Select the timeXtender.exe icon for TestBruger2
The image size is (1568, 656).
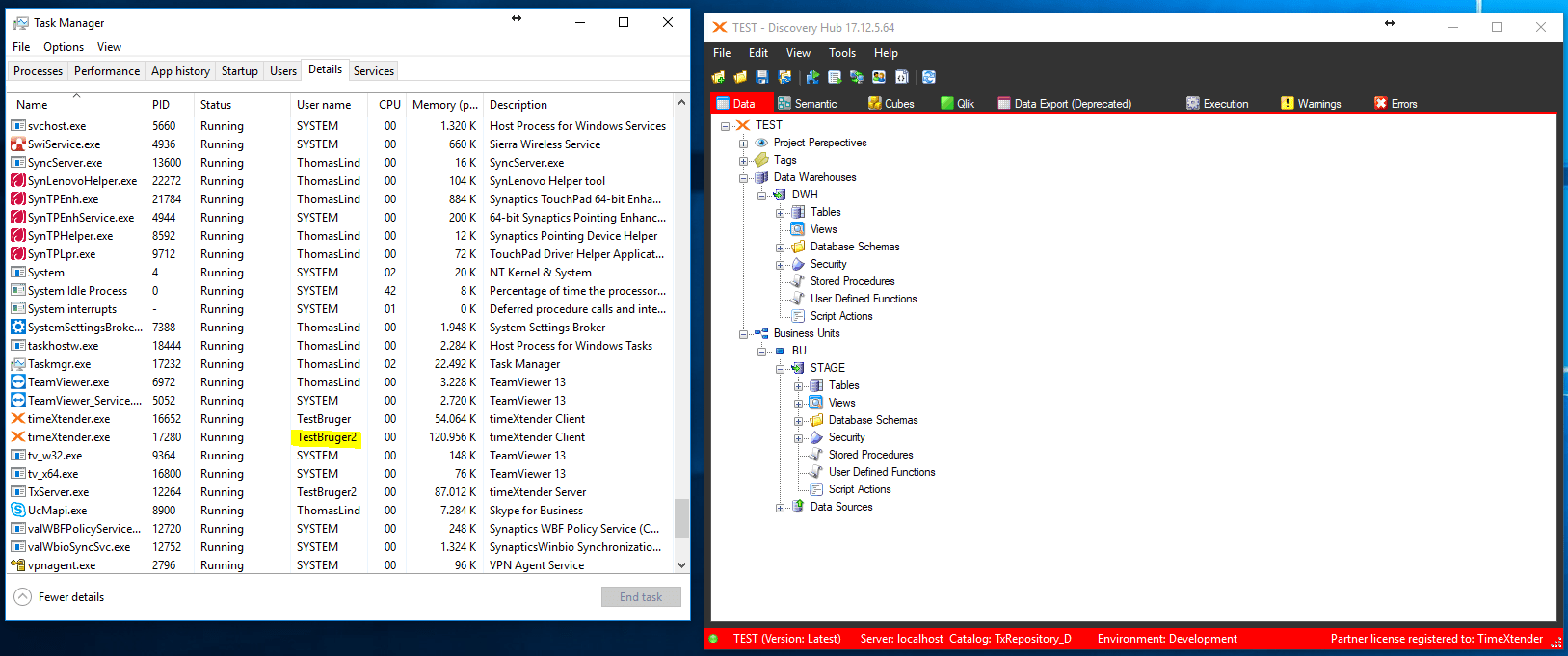tap(17, 437)
